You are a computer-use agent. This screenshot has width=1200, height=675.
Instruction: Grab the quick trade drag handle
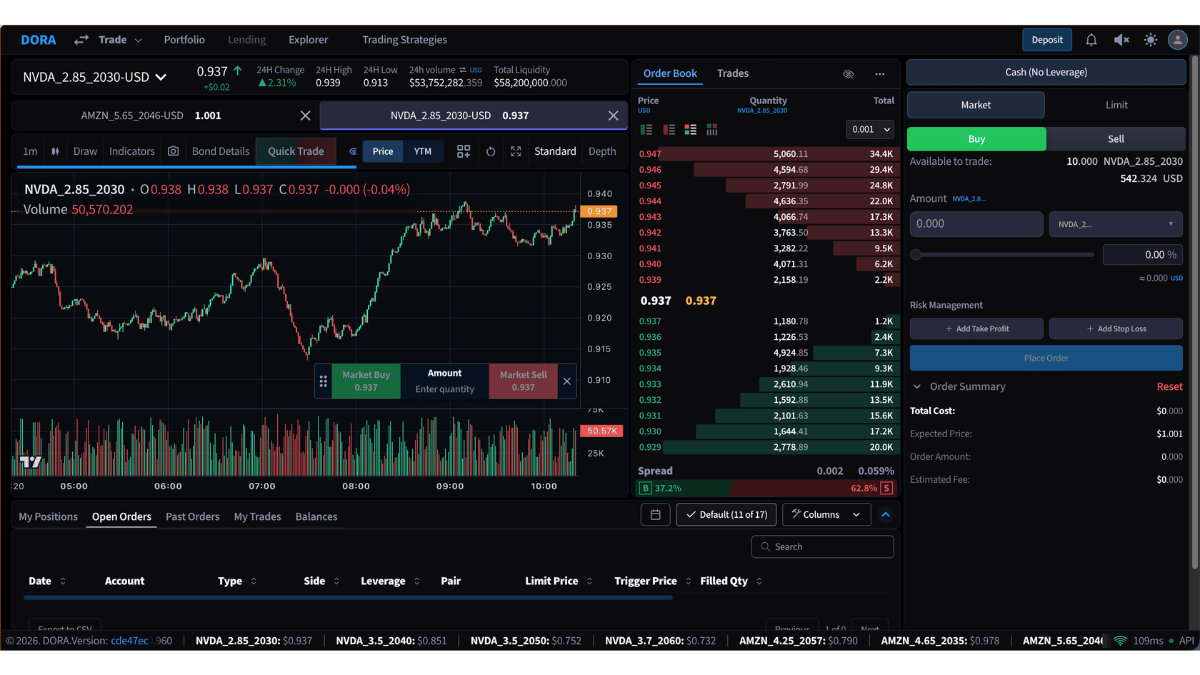[x=323, y=381]
